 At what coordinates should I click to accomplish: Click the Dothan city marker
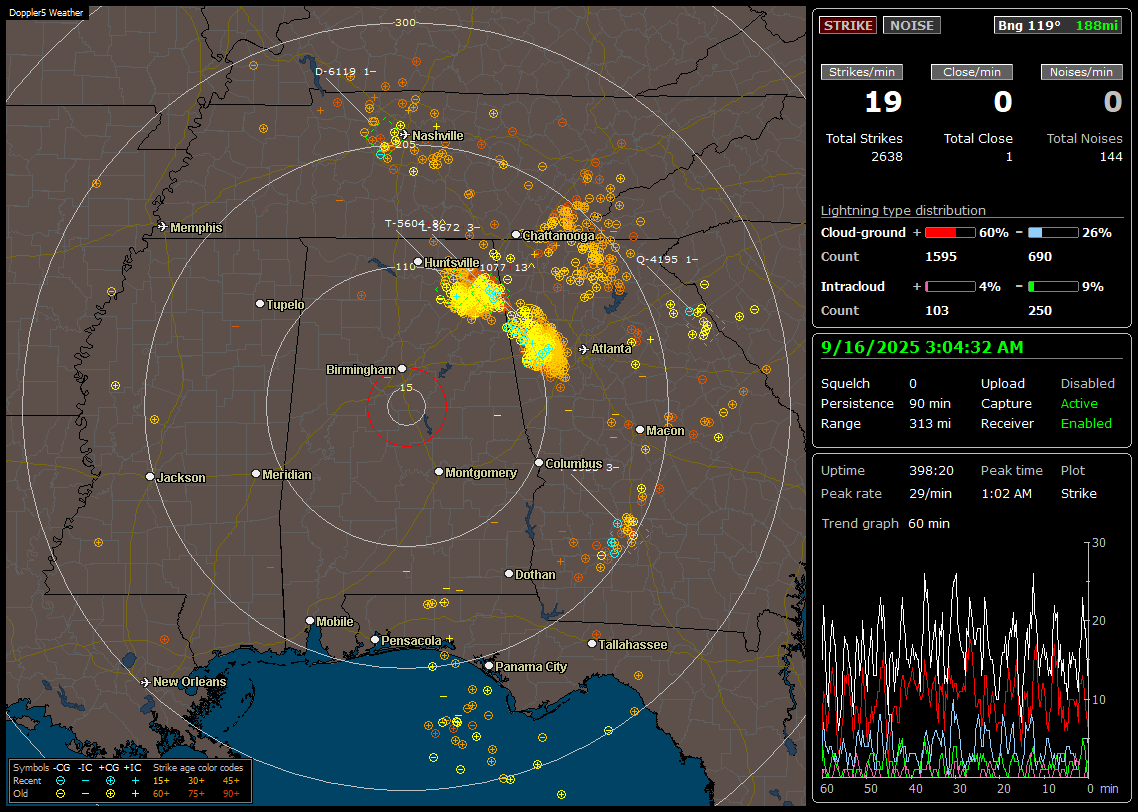click(509, 573)
